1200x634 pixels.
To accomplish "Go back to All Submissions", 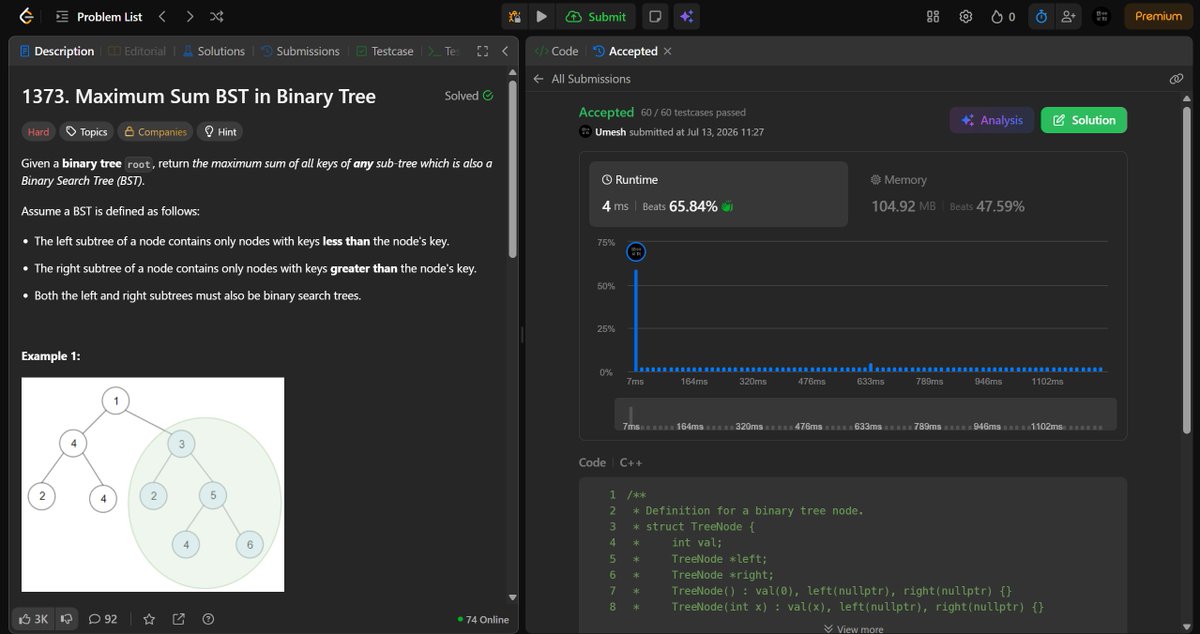I will tap(582, 79).
